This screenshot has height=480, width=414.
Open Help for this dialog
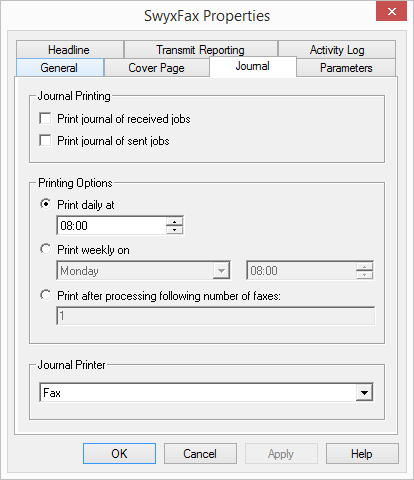coord(362,454)
